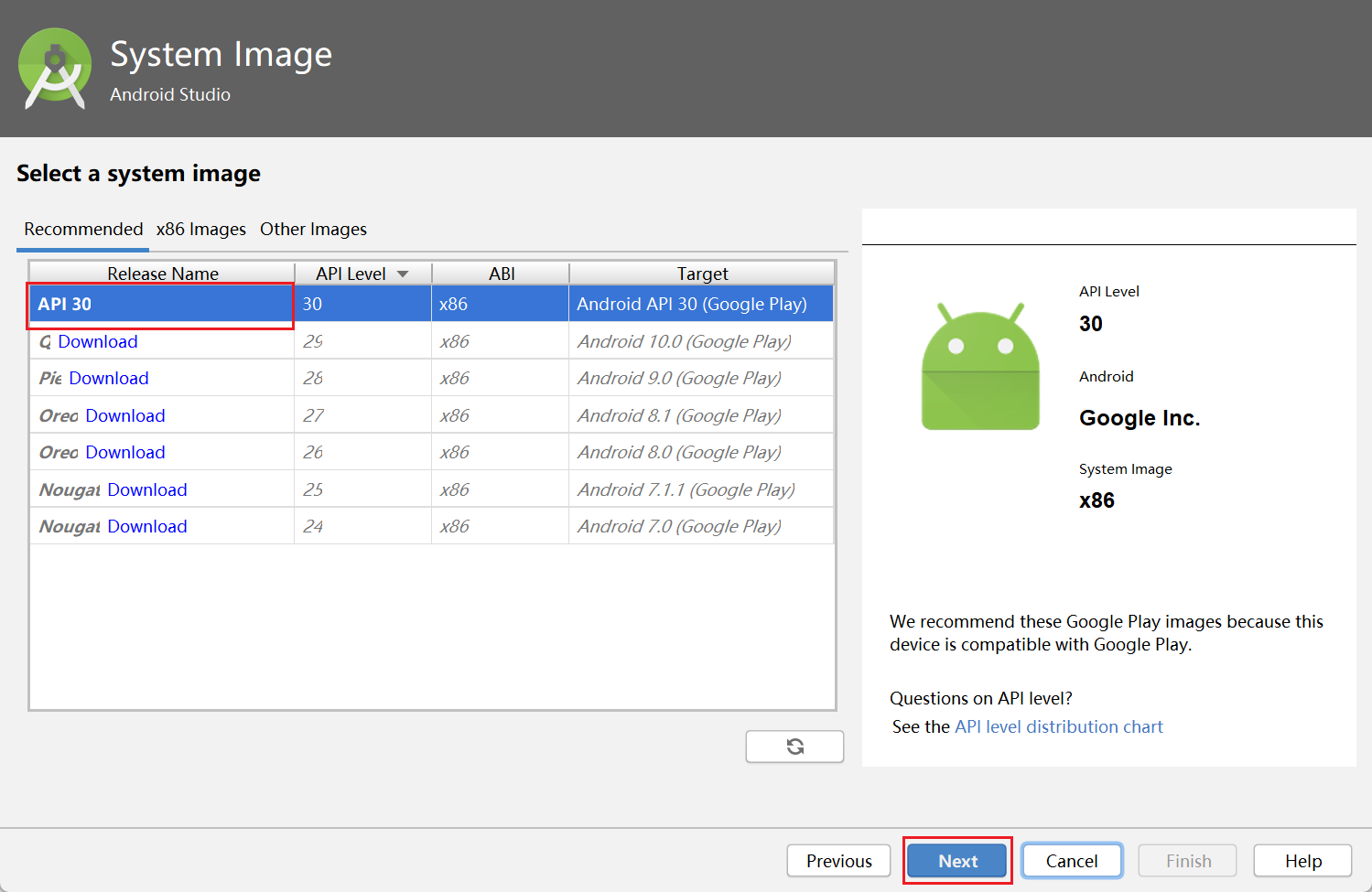This screenshot has width=1372, height=892.
Task: Select the Android 8.1 (Google Play) cell
Action: click(x=701, y=415)
